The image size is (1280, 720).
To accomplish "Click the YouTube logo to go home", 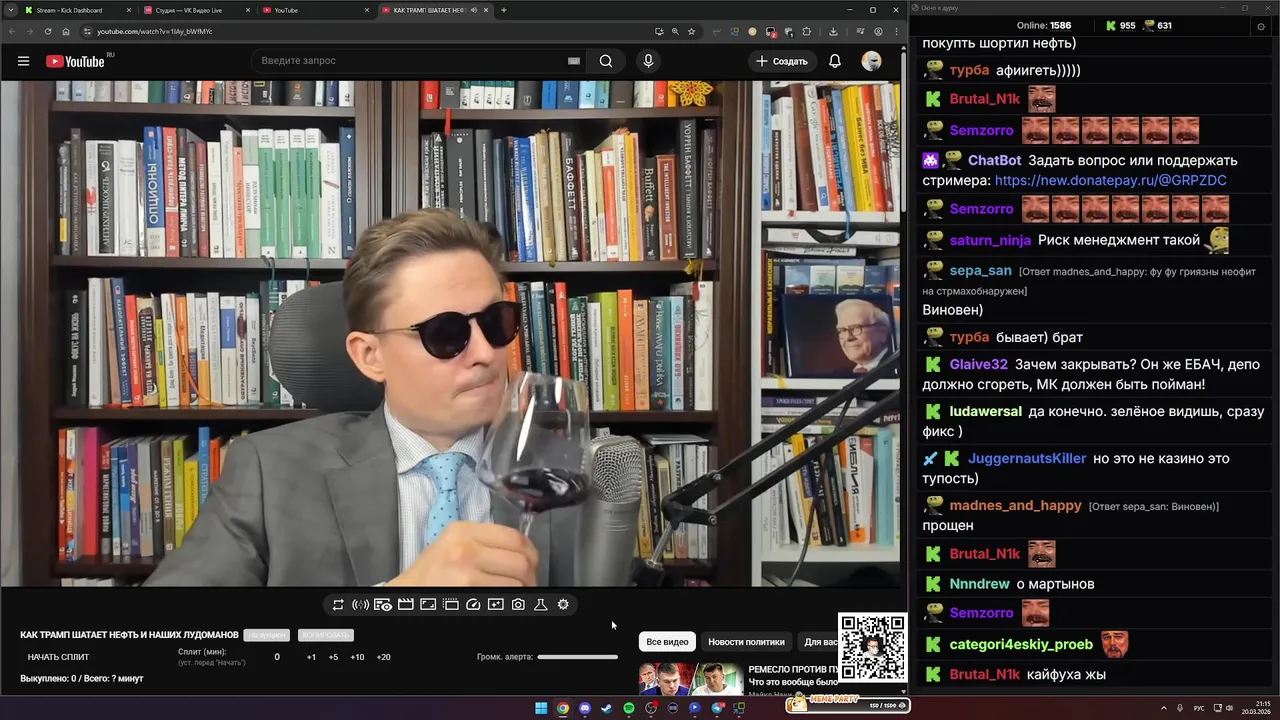I will [x=75, y=61].
